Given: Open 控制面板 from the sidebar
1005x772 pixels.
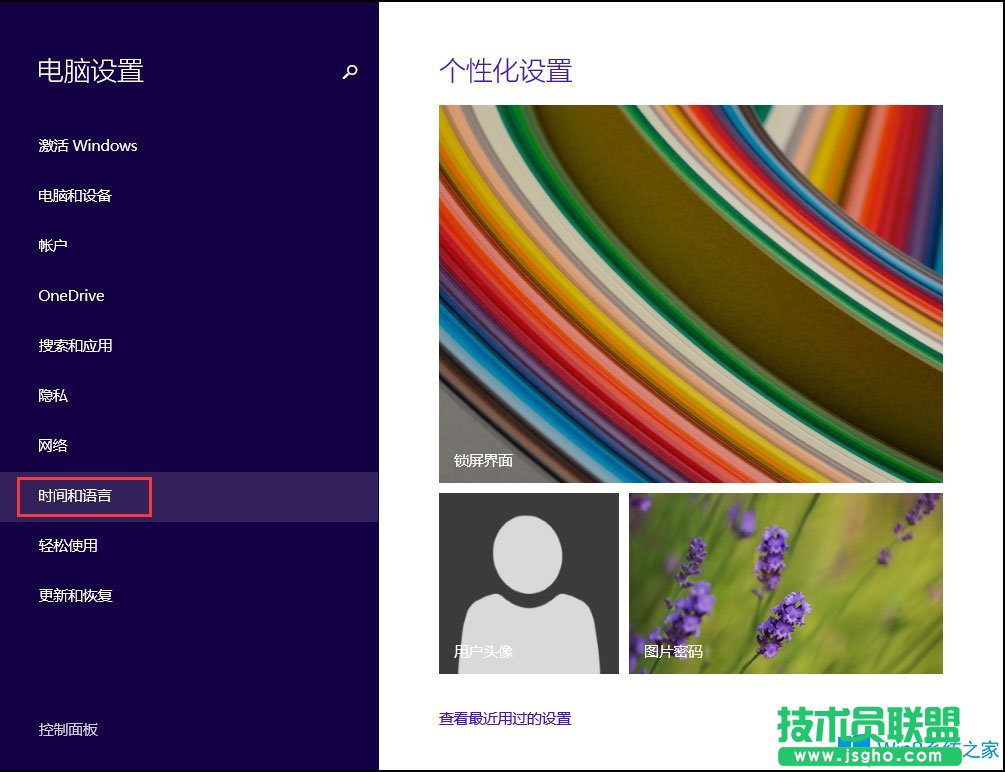Looking at the screenshot, I should 66,730.
